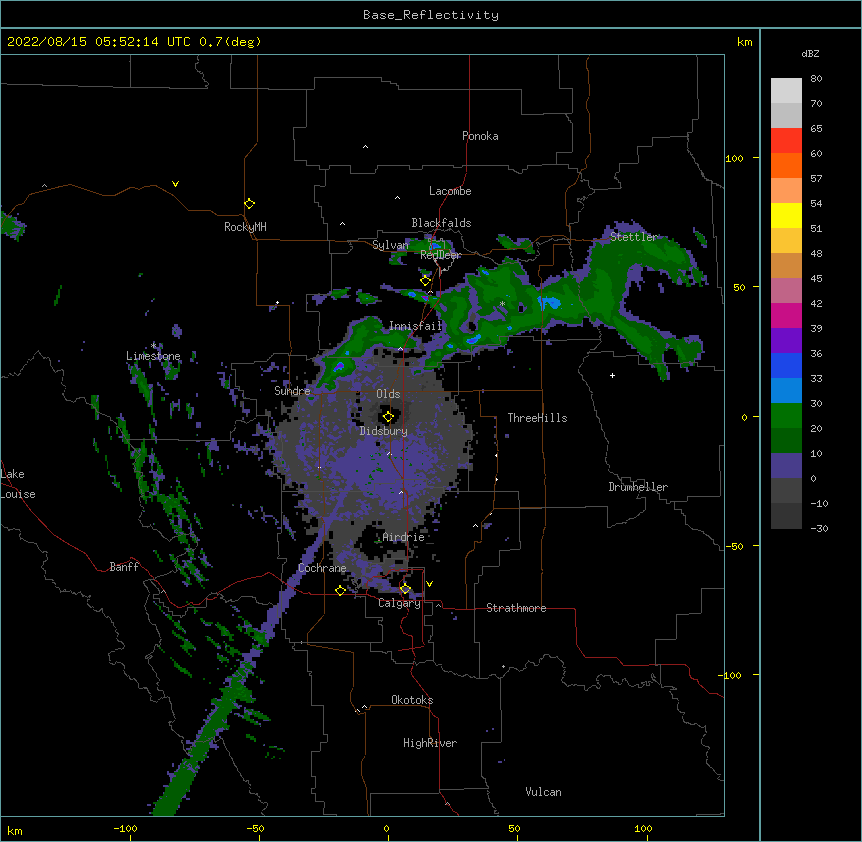Image resolution: width=862 pixels, height=842 pixels.
Task: Click the km label in the bottom left
Action: click(x=15, y=831)
